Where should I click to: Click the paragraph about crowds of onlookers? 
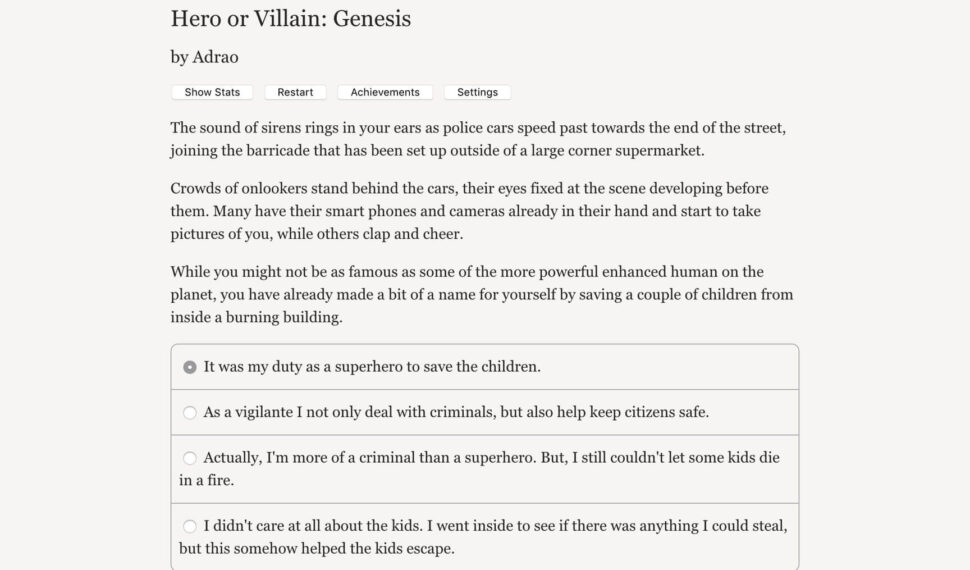(x=470, y=211)
